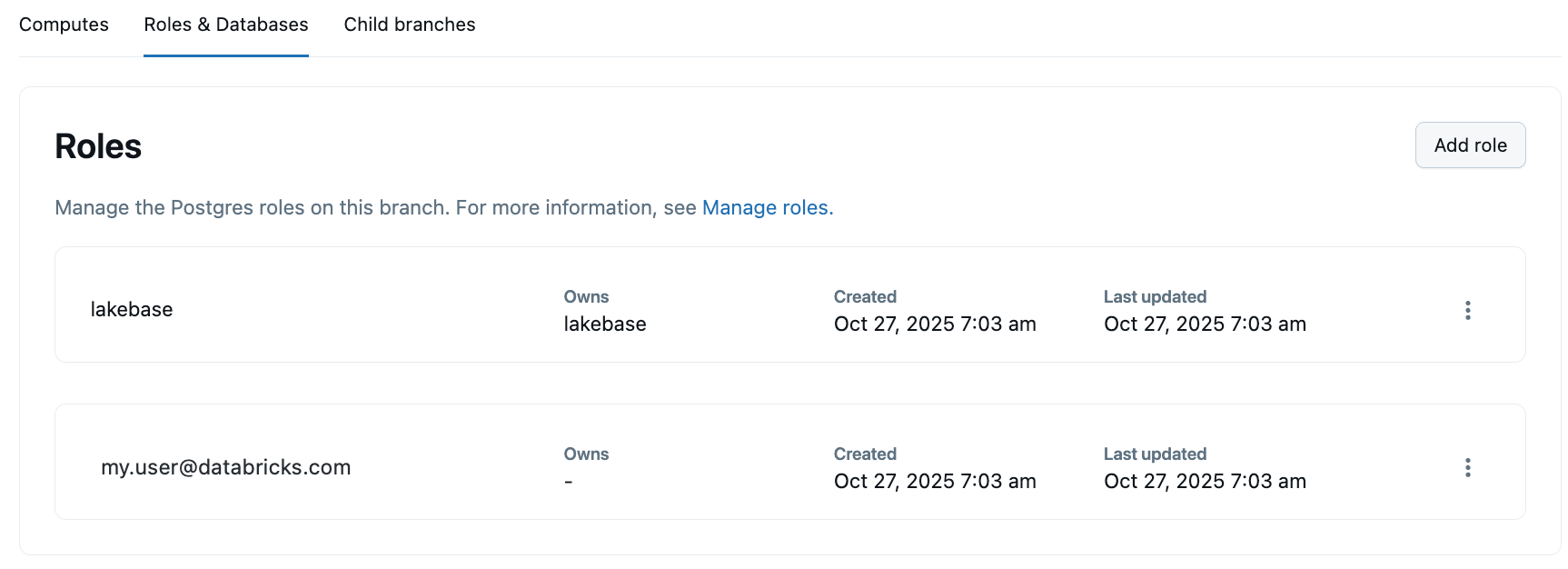
Task: Switch to the Computes tab
Action: tap(64, 25)
